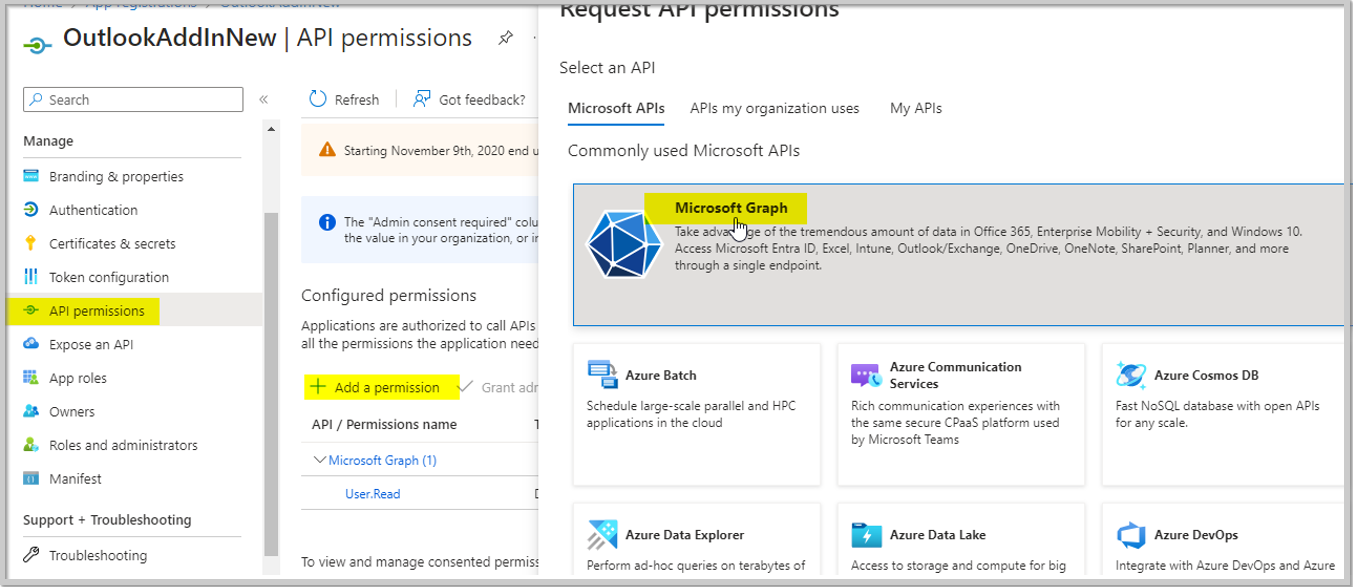This screenshot has width=1353, height=587.
Task: Switch to APIs my organization uses tab
Action: click(775, 108)
